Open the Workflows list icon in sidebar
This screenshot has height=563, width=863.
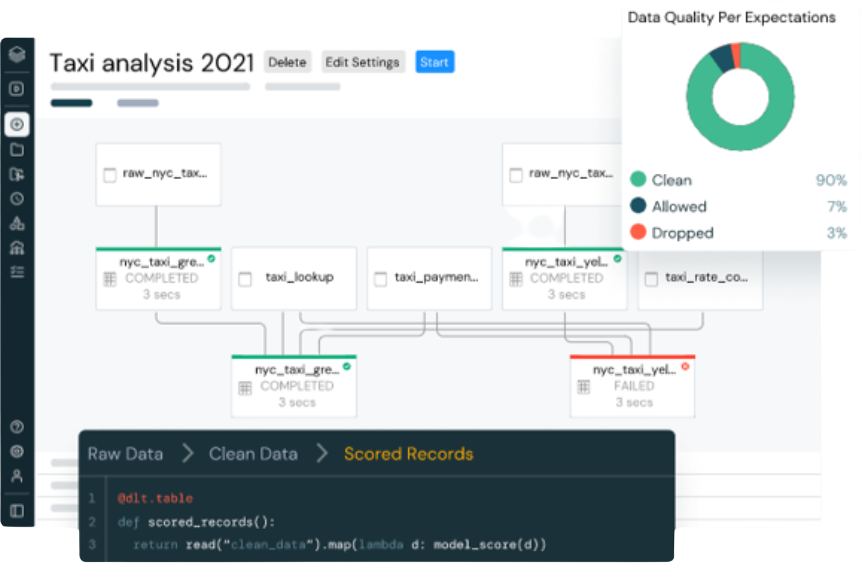[17, 272]
